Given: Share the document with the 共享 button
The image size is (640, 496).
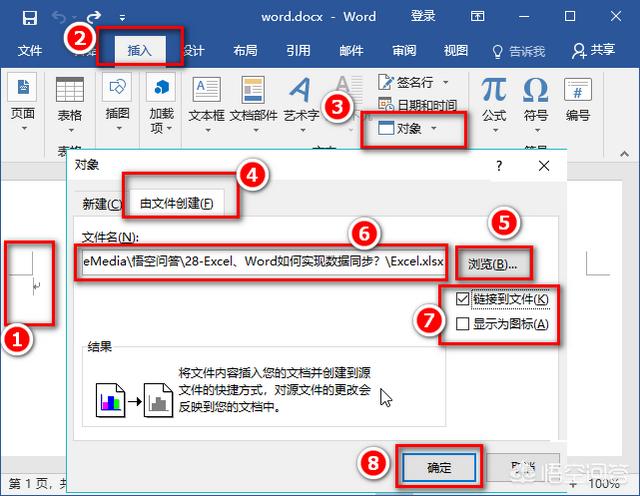Looking at the screenshot, I should click(593, 51).
